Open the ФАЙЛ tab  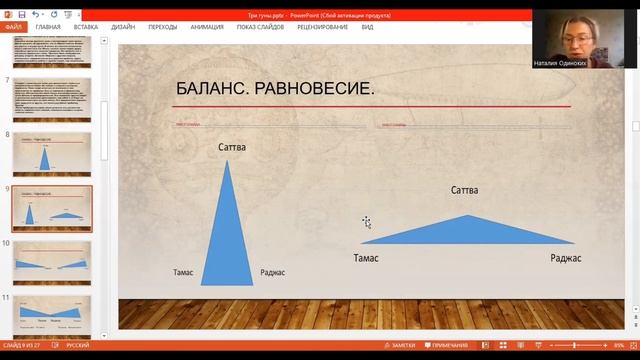click(13, 27)
